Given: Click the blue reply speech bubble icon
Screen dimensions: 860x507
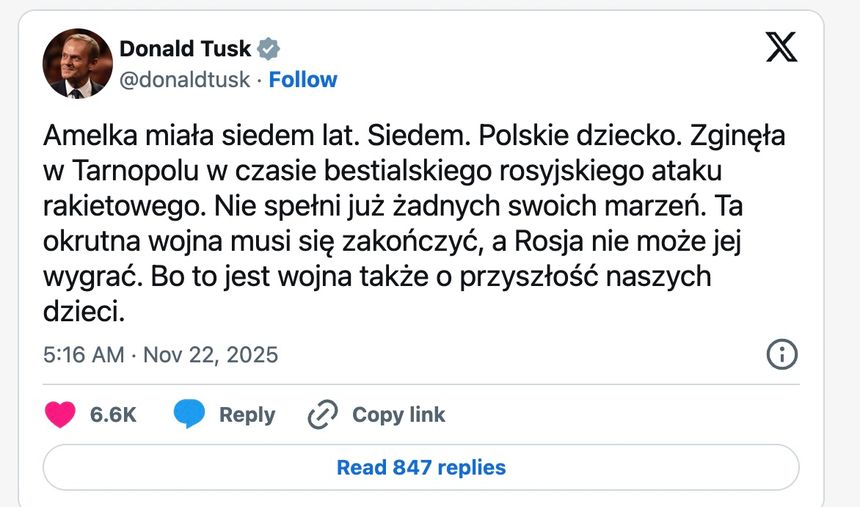Looking at the screenshot, I should pyautogui.click(x=188, y=414).
